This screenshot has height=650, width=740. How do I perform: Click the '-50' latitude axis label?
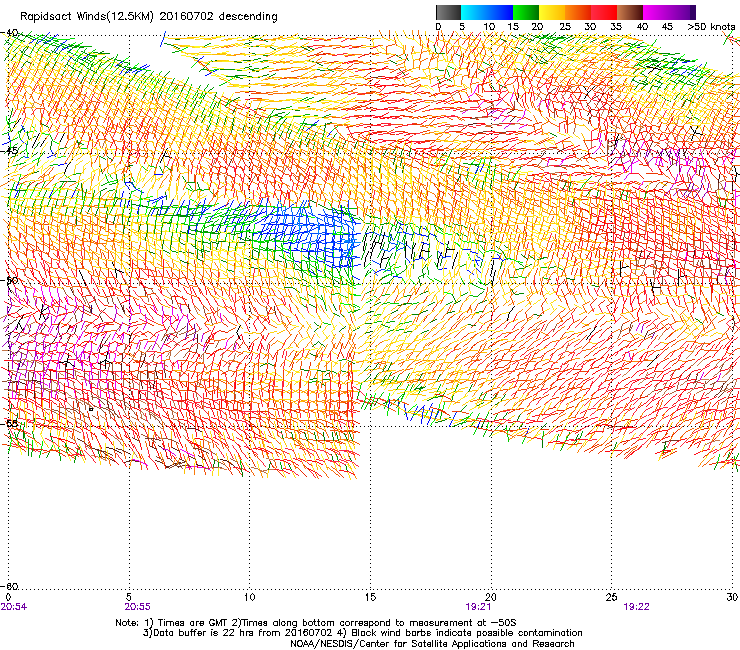(x=9, y=280)
